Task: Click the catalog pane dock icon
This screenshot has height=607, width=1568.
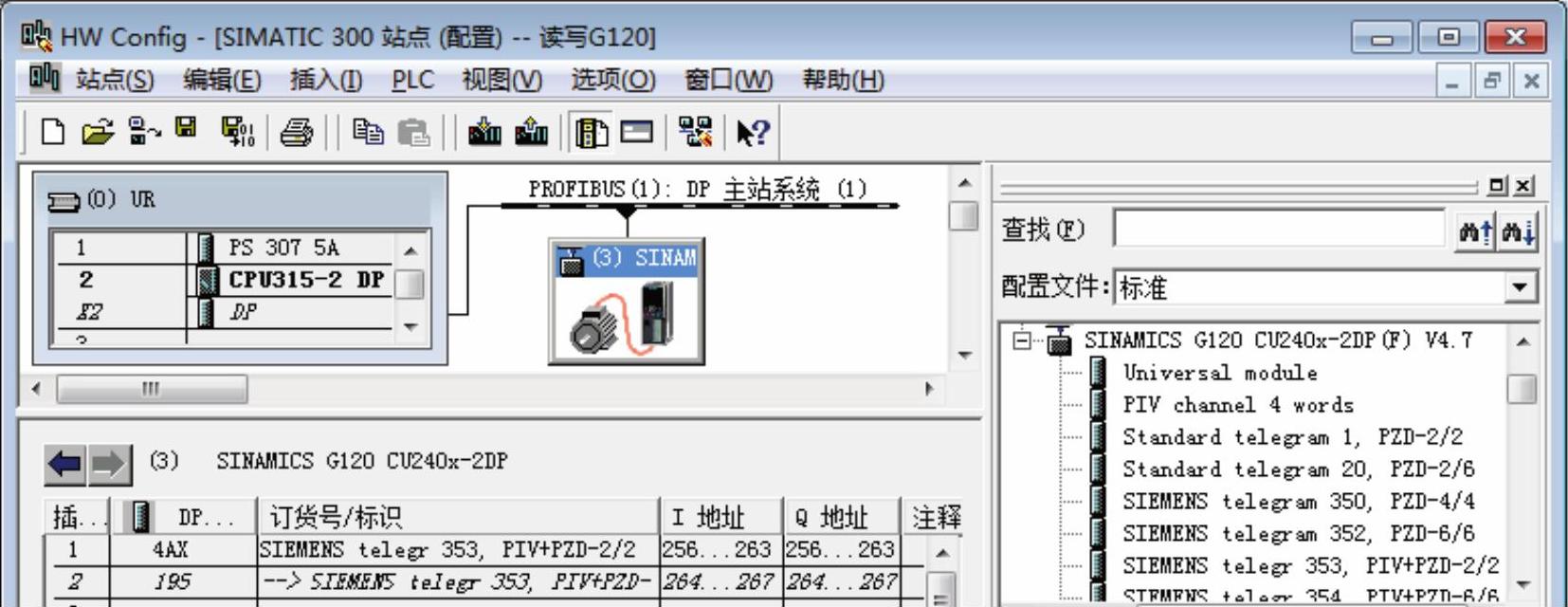Action: pyautogui.click(x=1497, y=186)
